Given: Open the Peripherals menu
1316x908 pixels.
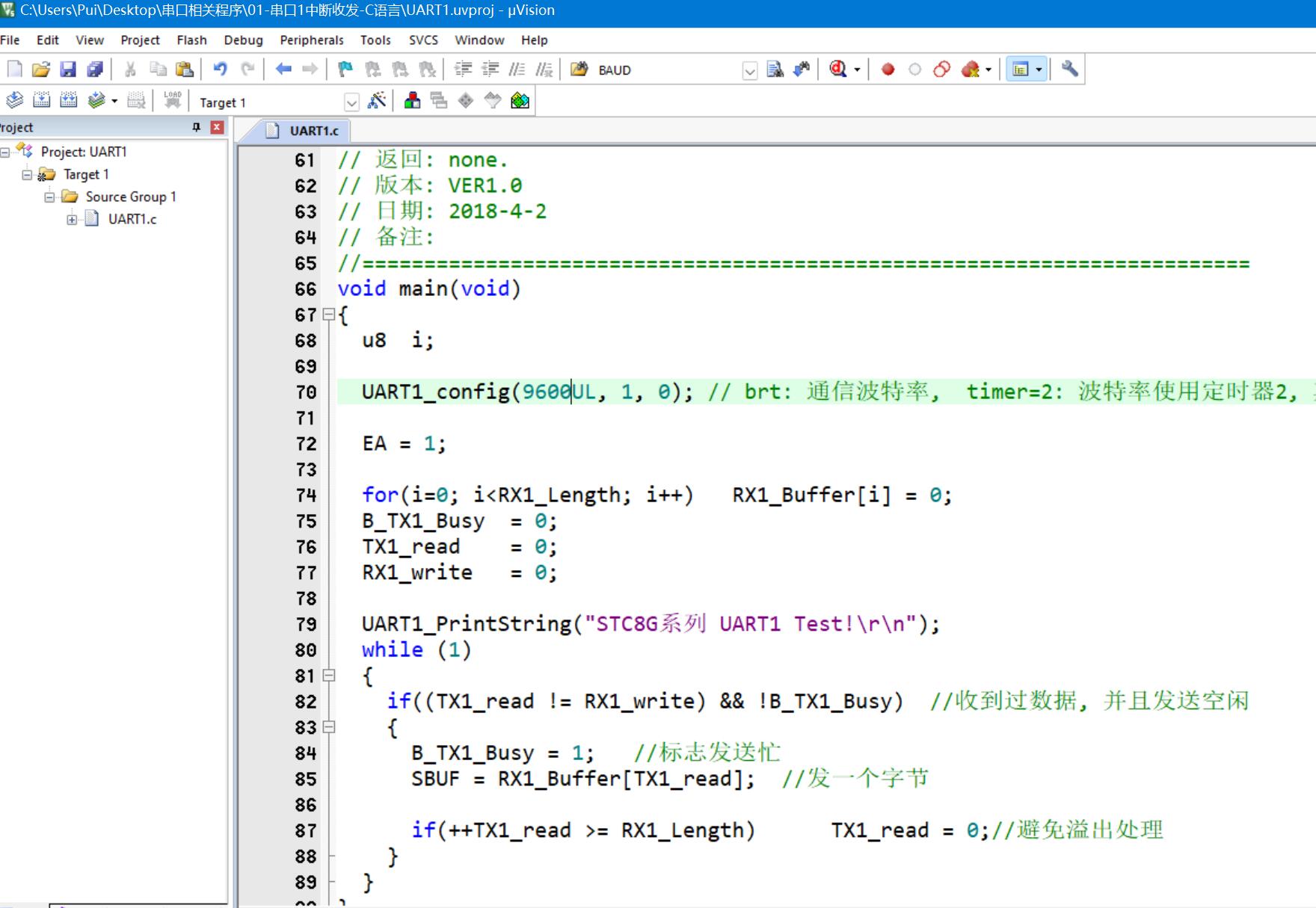Looking at the screenshot, I should click(312, 40).
